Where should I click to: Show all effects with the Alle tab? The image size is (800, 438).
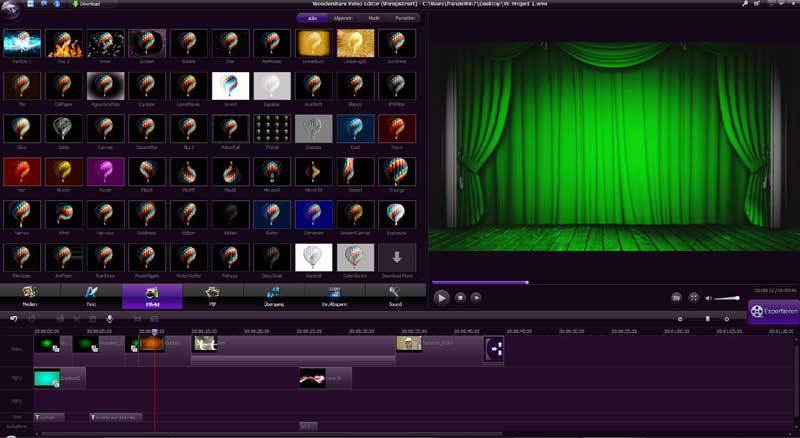[313, 18]
